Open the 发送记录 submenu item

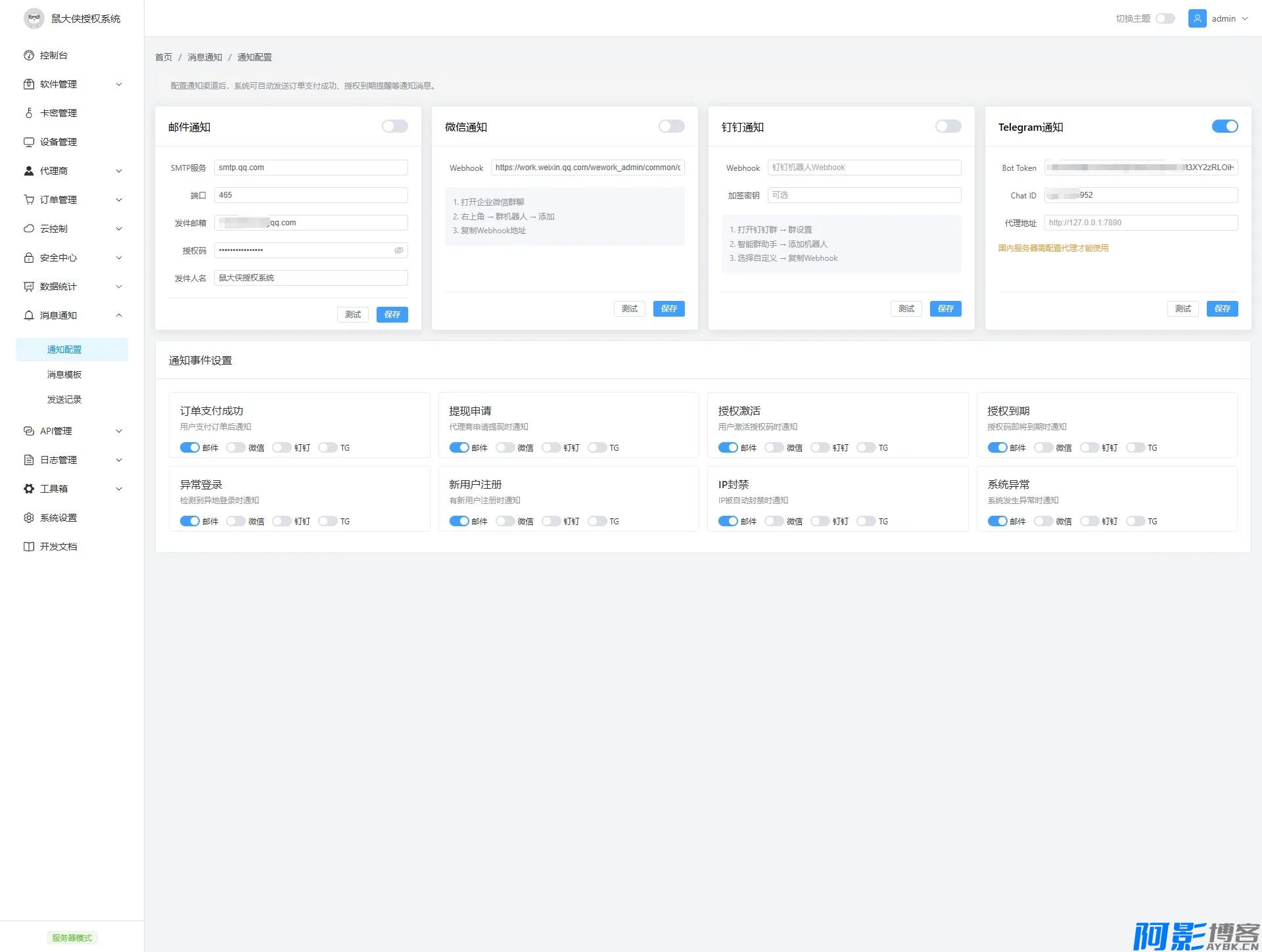(x=64, y=399)
